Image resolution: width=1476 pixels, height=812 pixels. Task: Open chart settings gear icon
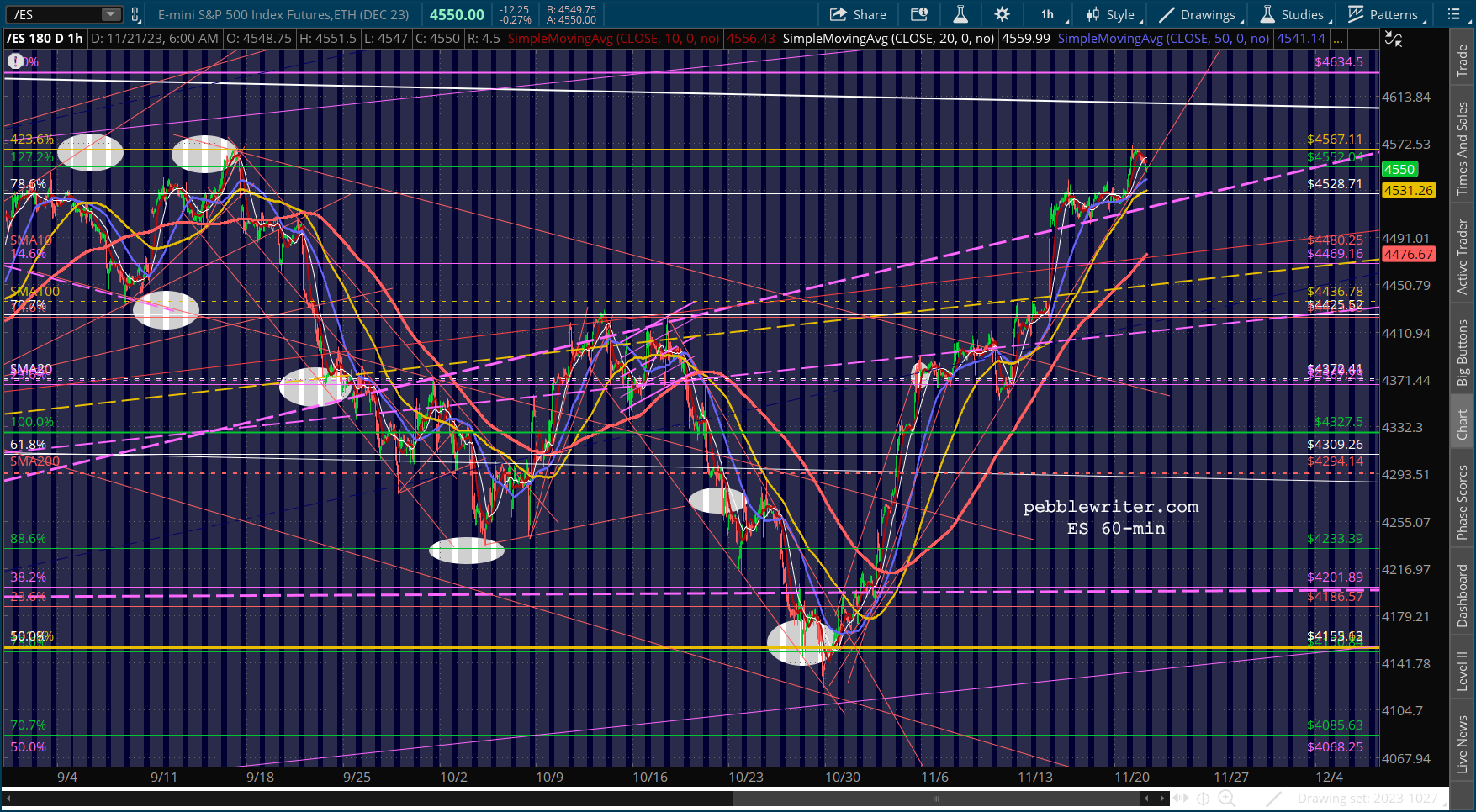click(1002, 14)
